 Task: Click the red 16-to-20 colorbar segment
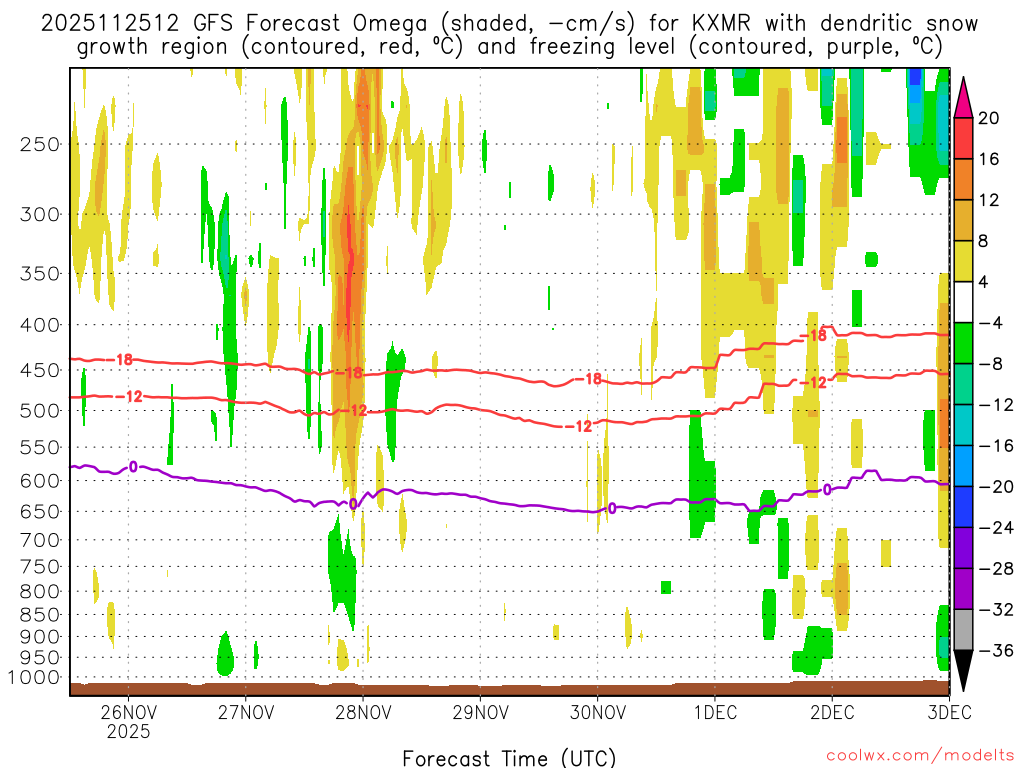point(963,138)
